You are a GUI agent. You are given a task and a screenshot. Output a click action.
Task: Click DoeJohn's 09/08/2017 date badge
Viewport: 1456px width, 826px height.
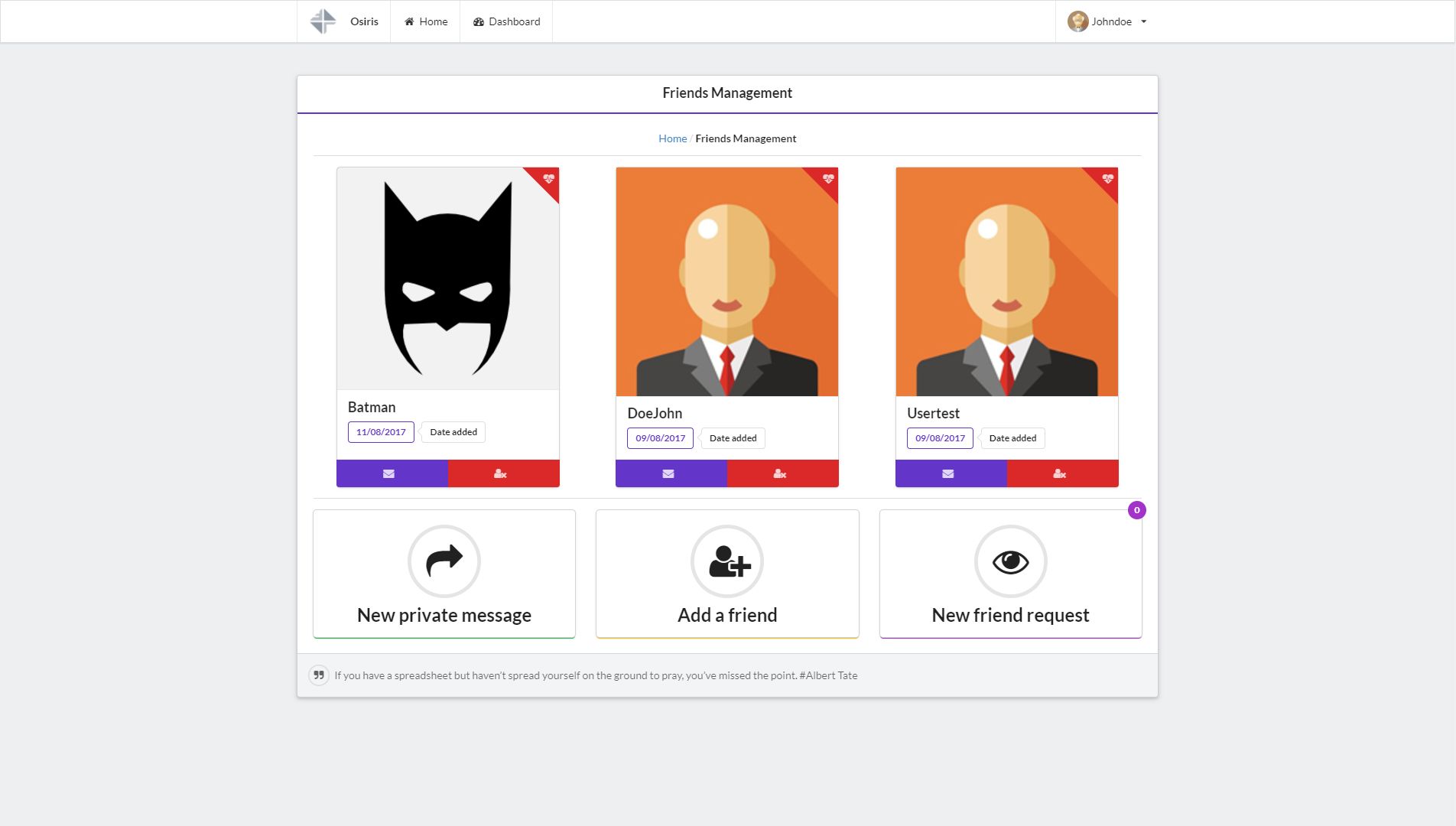pyautogui.click(x=661, y=438)
